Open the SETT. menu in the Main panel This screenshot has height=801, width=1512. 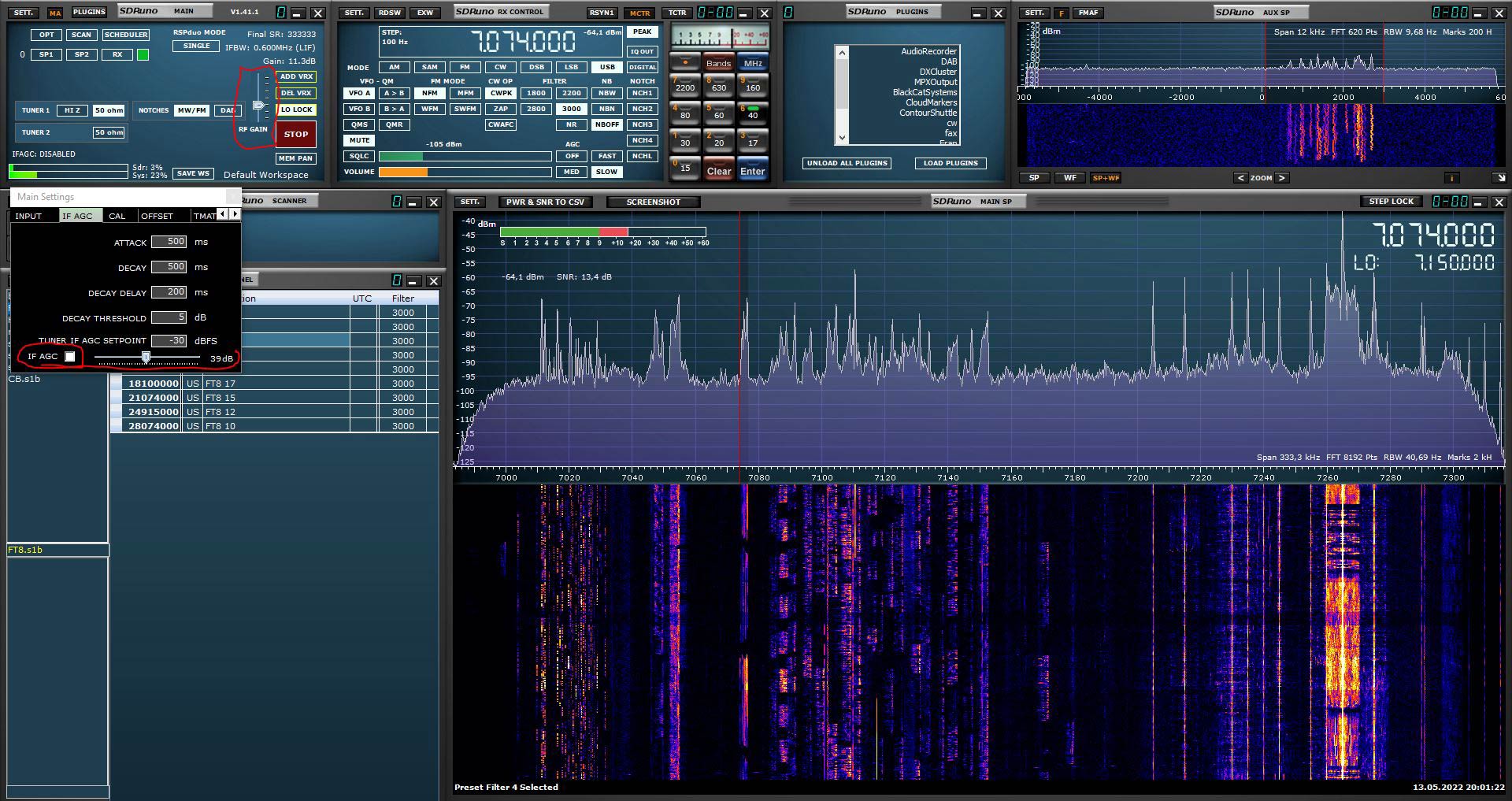[24, 13]
